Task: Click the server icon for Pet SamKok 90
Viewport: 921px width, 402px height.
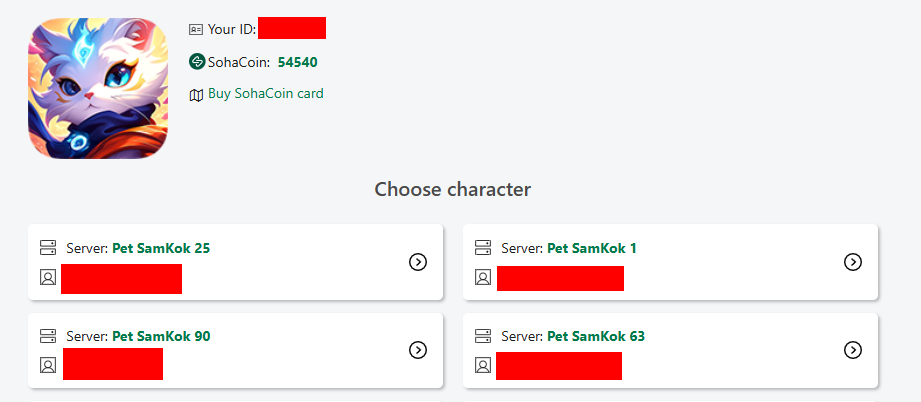Action: pos(48,336)
